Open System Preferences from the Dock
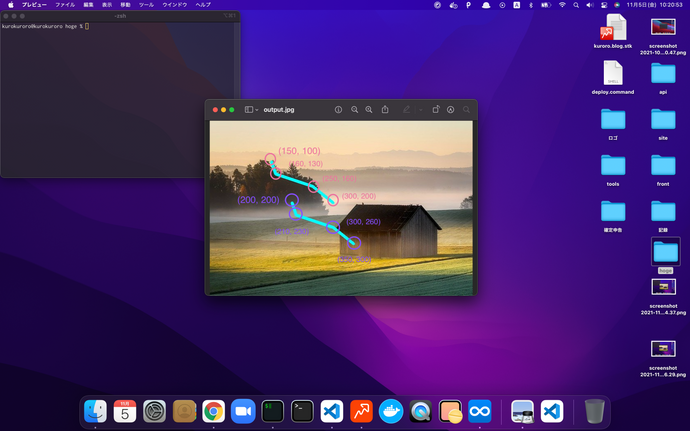Viewport: 690px width, 431px height. click(x=154, y=411)
